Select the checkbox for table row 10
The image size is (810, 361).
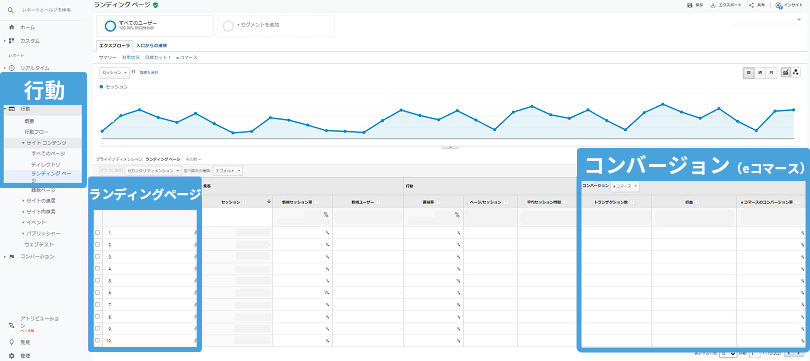[x=98, y=340]
